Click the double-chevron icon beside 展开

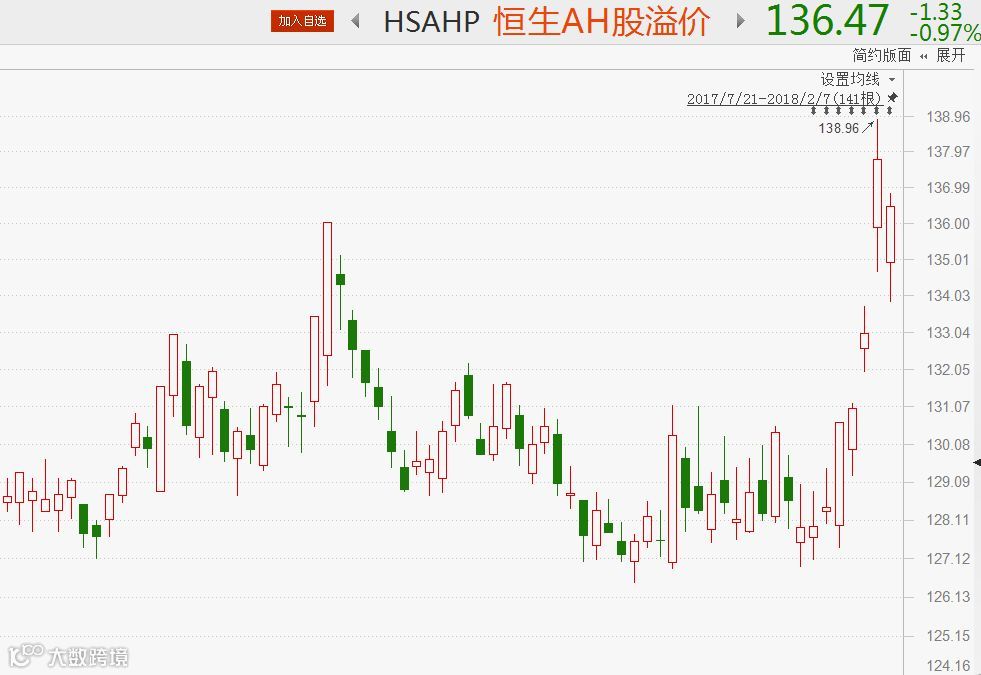click(923, 56)
